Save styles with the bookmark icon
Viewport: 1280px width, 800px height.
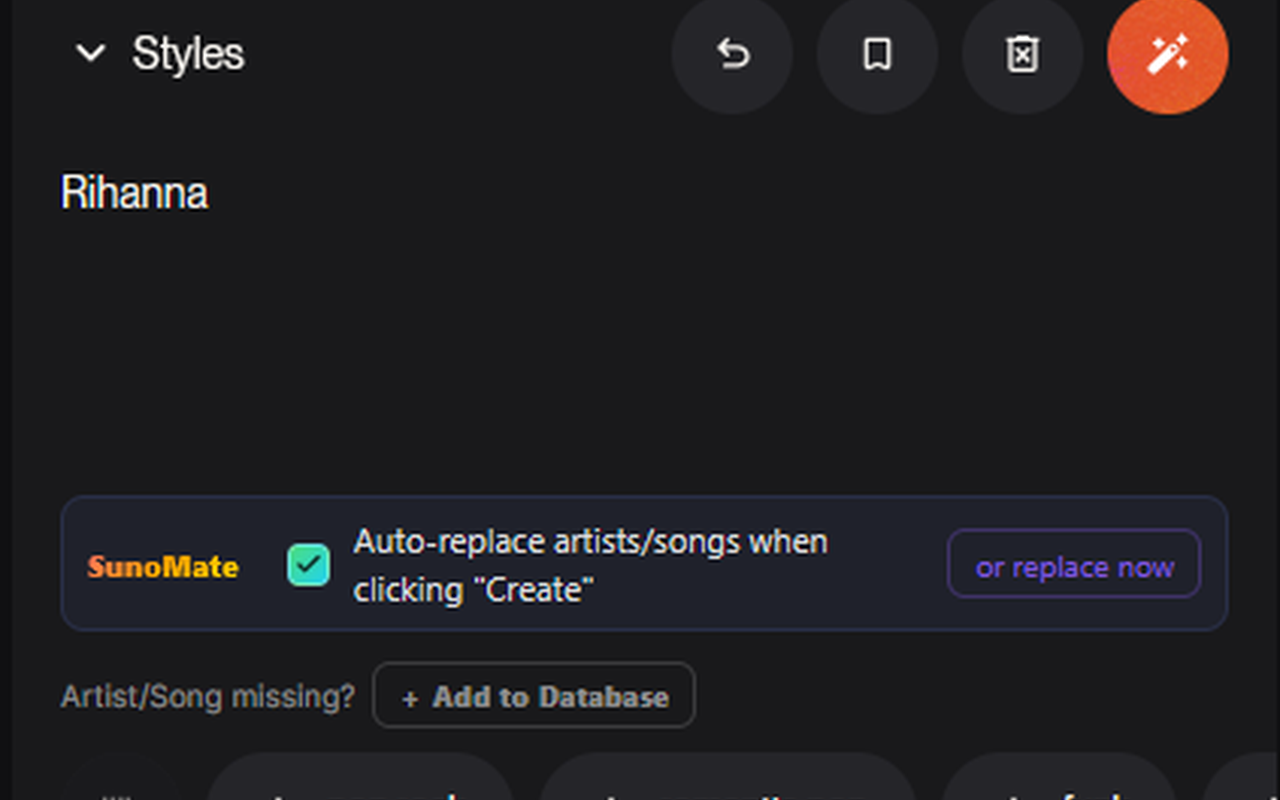point(877,54)
